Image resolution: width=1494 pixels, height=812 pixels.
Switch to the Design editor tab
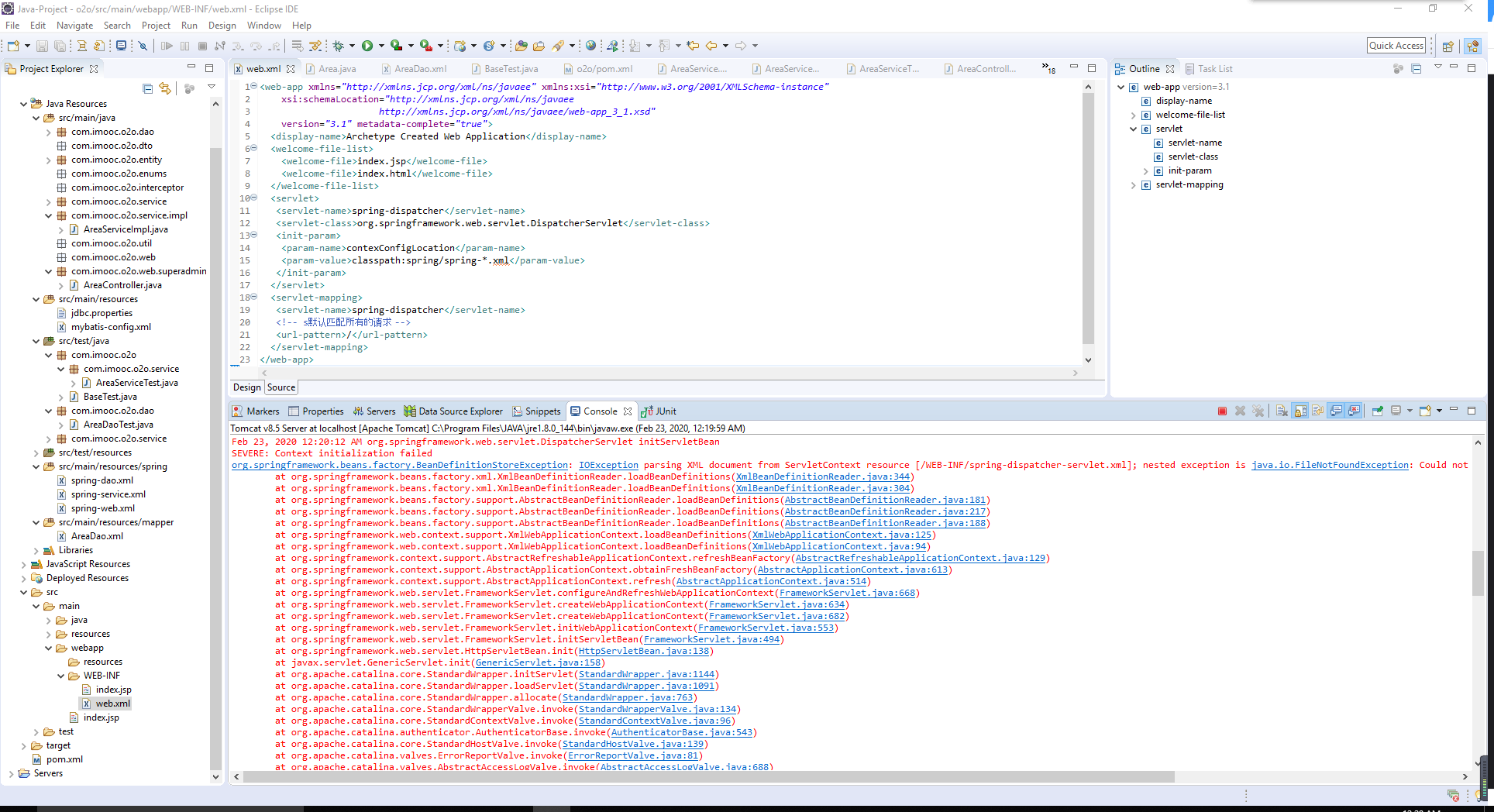(247, 387)
